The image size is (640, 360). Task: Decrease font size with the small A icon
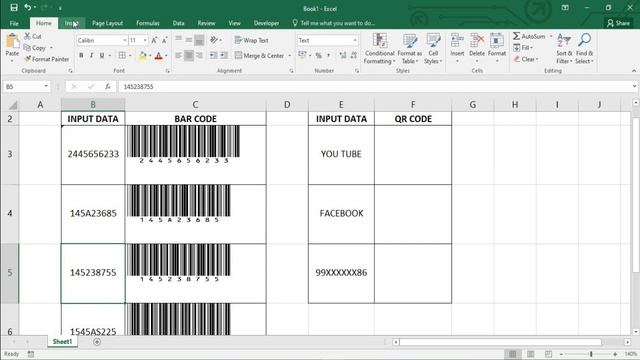164,40
